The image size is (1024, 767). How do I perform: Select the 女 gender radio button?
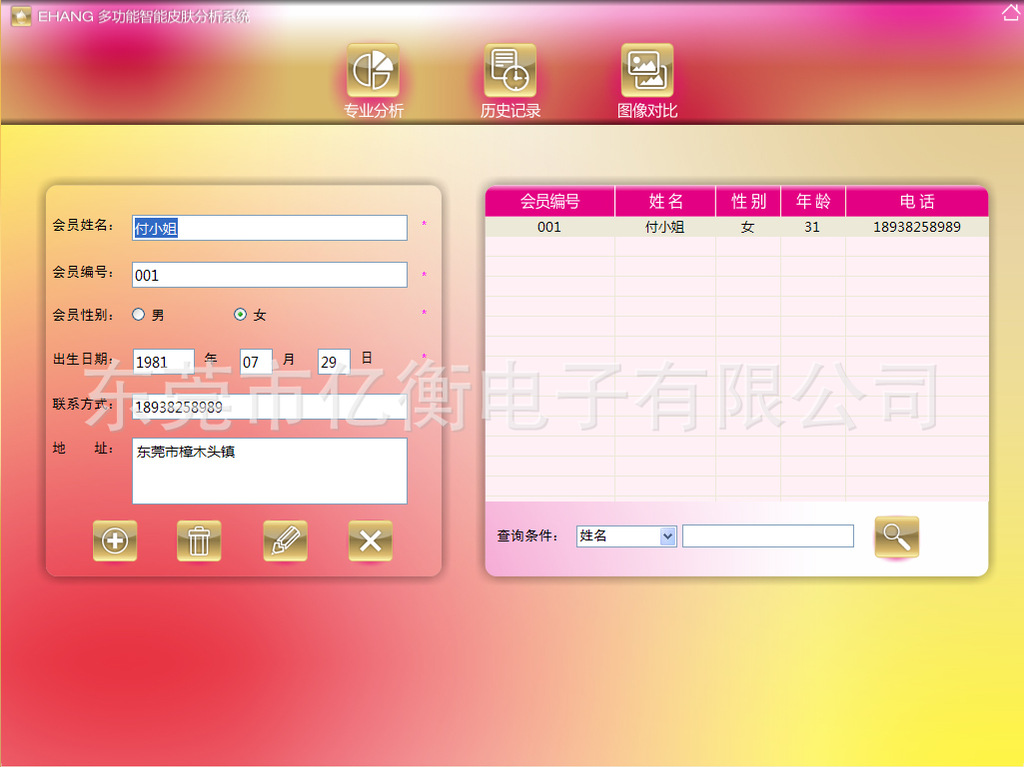point(240,315)
